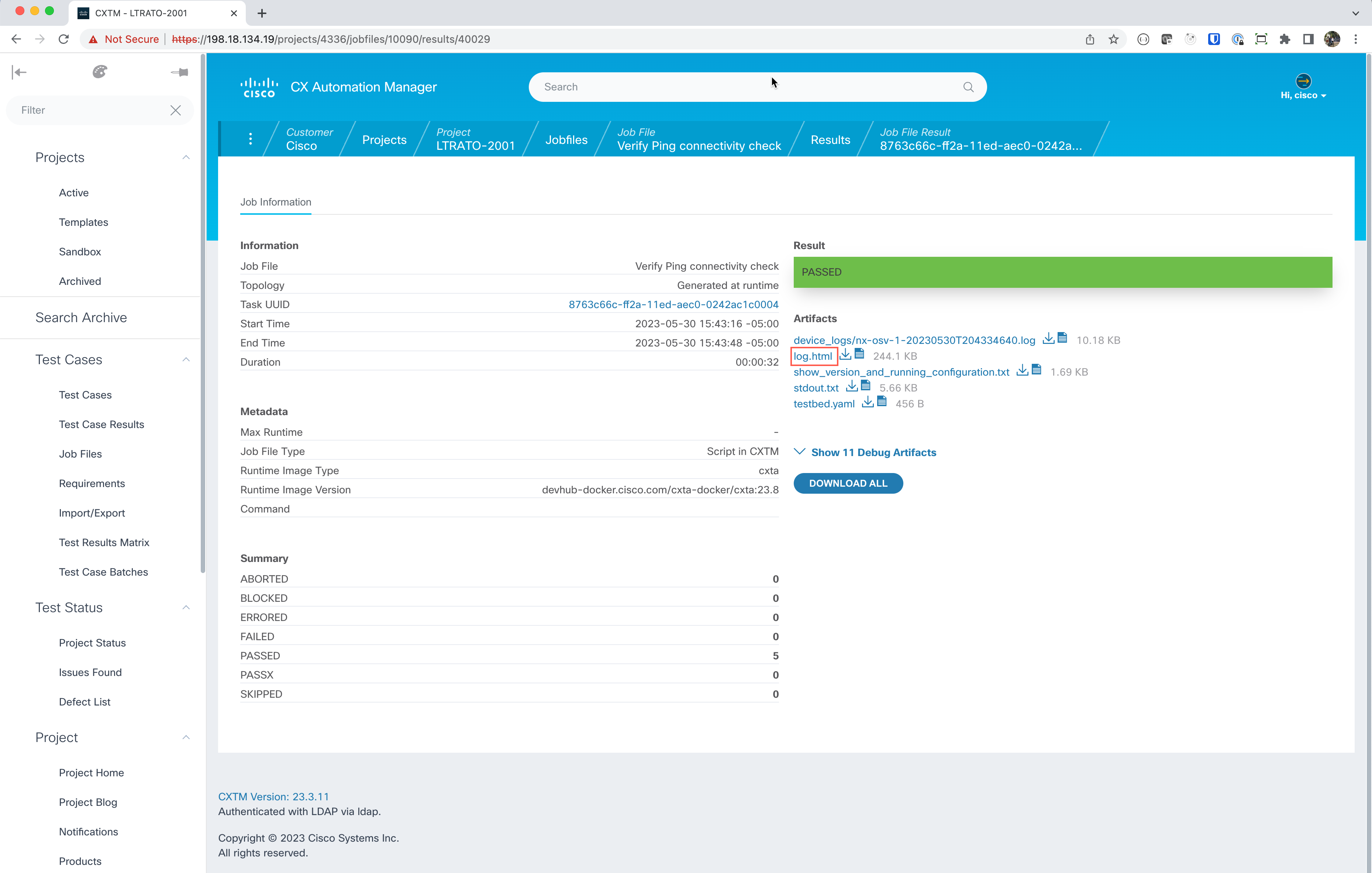Collapse the Test Cases sidebar section
This screenshot has height=873, width=1372.
186,360
